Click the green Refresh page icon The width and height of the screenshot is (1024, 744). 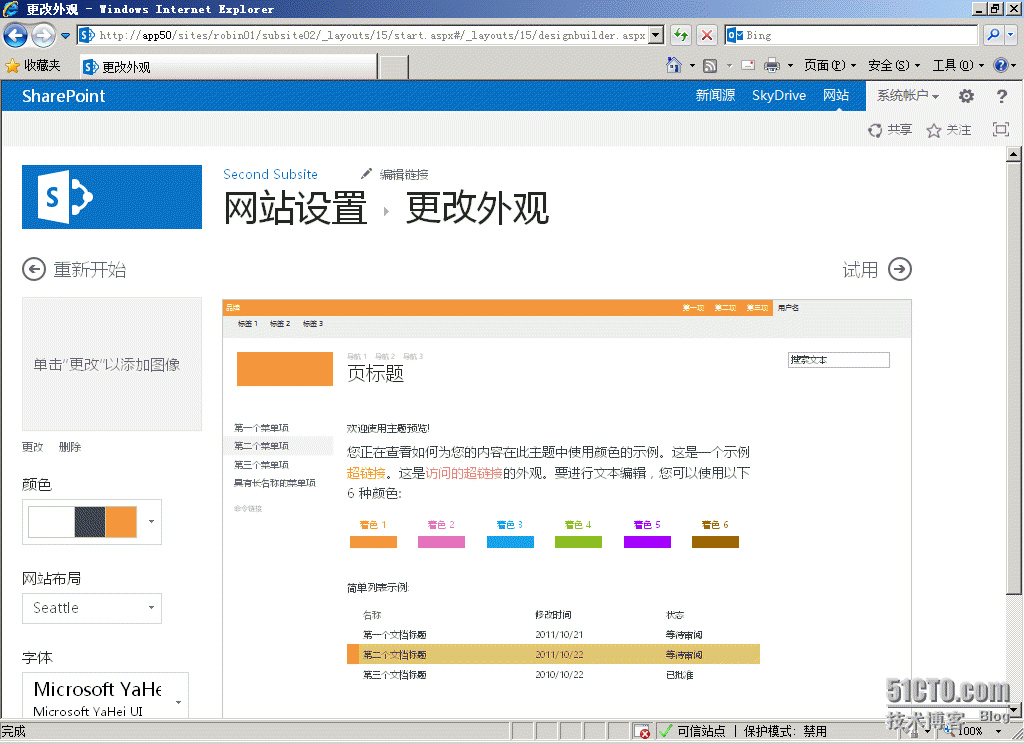pyautogui.click(x=680, y=35)
